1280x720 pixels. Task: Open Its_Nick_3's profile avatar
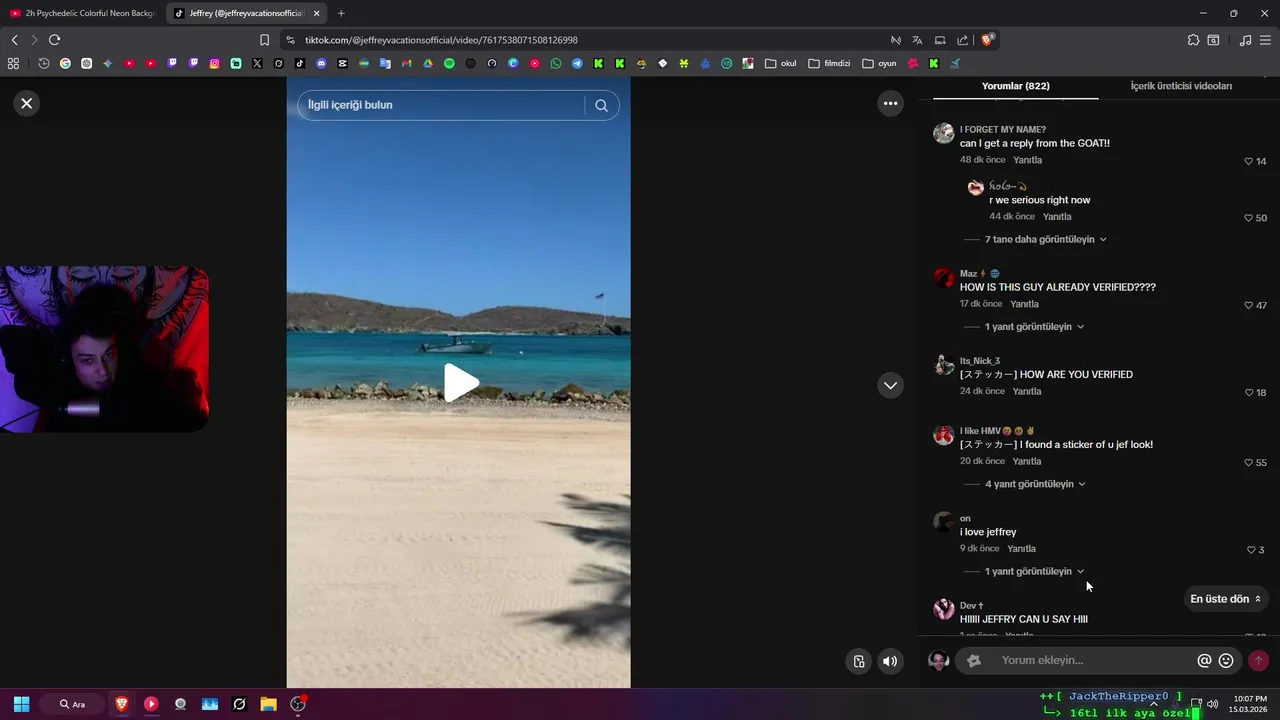[x=944, y=365]
